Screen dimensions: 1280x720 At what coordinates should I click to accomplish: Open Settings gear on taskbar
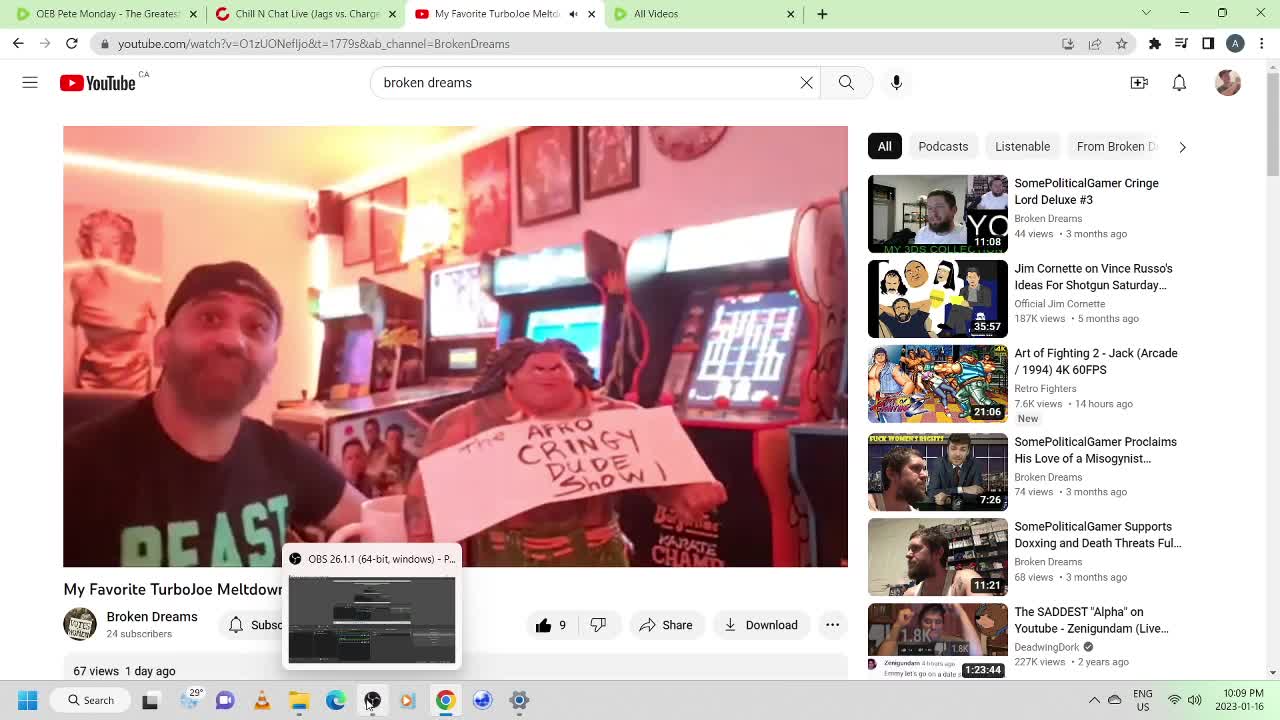[519, 700]
